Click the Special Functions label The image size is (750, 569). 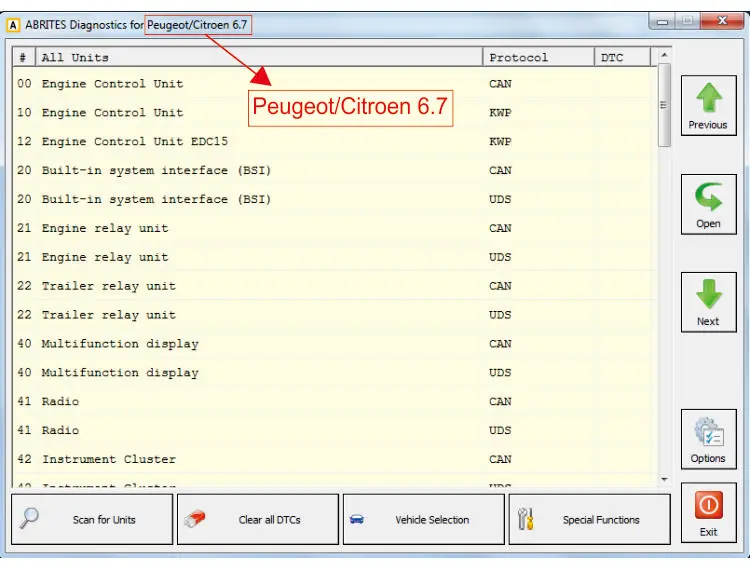[601, 520]
